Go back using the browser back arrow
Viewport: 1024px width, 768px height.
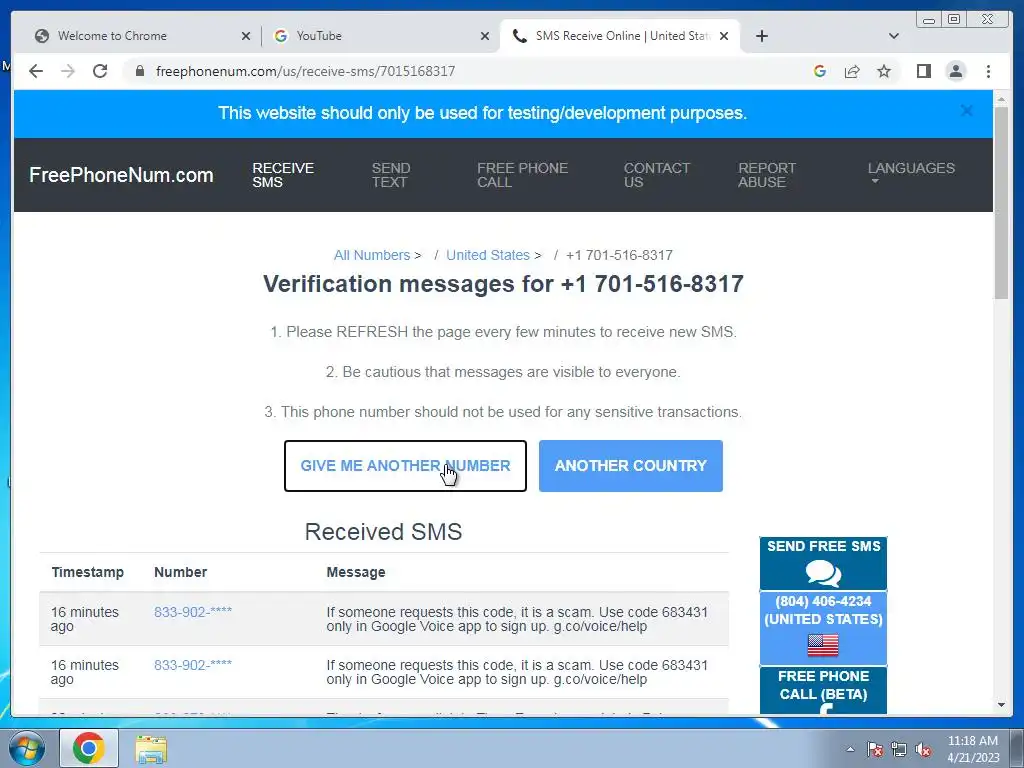36,71
